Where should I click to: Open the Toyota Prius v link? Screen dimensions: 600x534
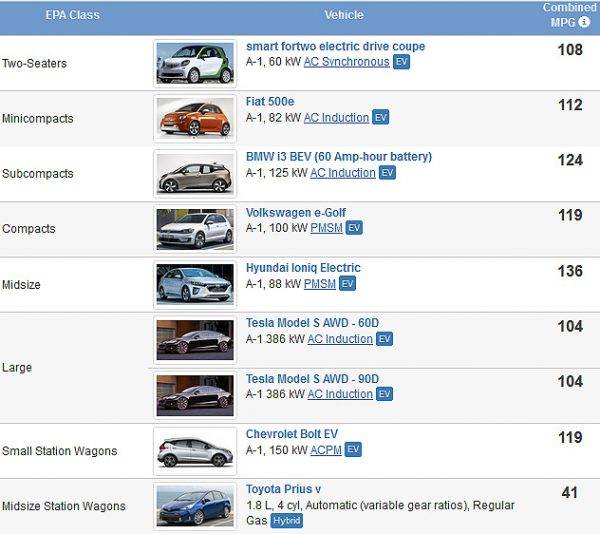click(283, 489)
